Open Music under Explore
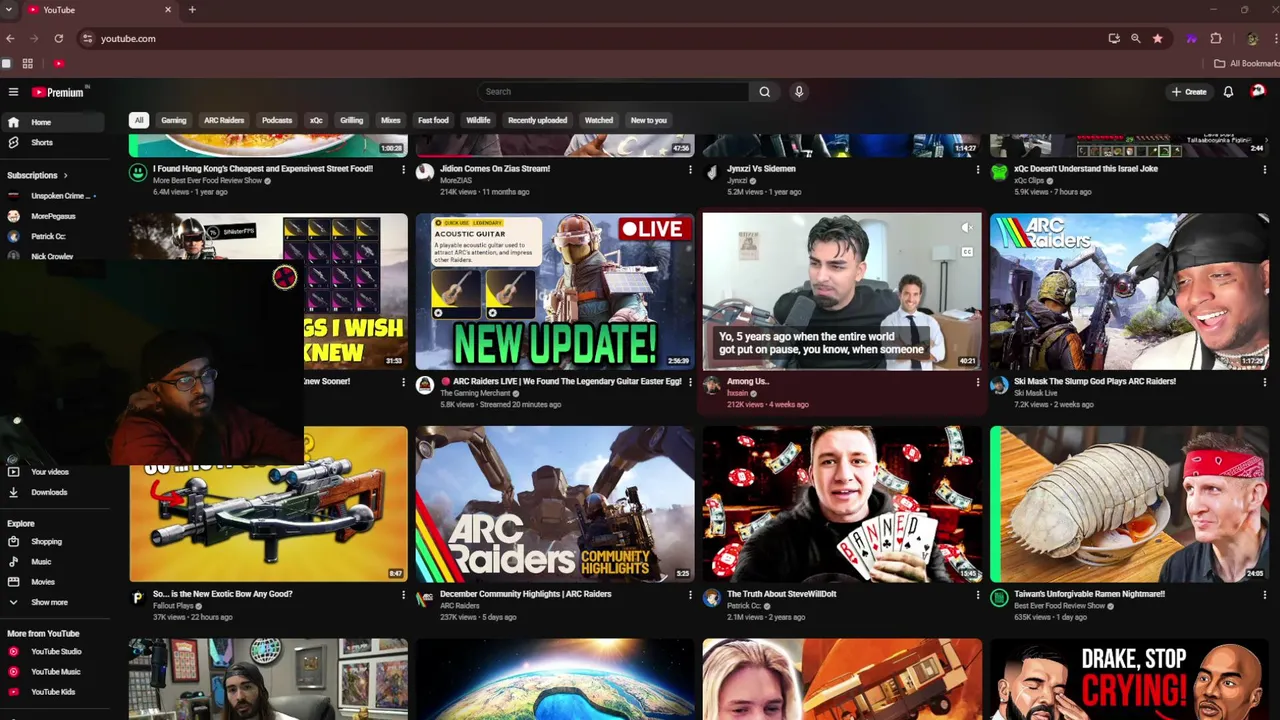The height and width of the screenshot is (720, 1280). [x=41, y=562]
